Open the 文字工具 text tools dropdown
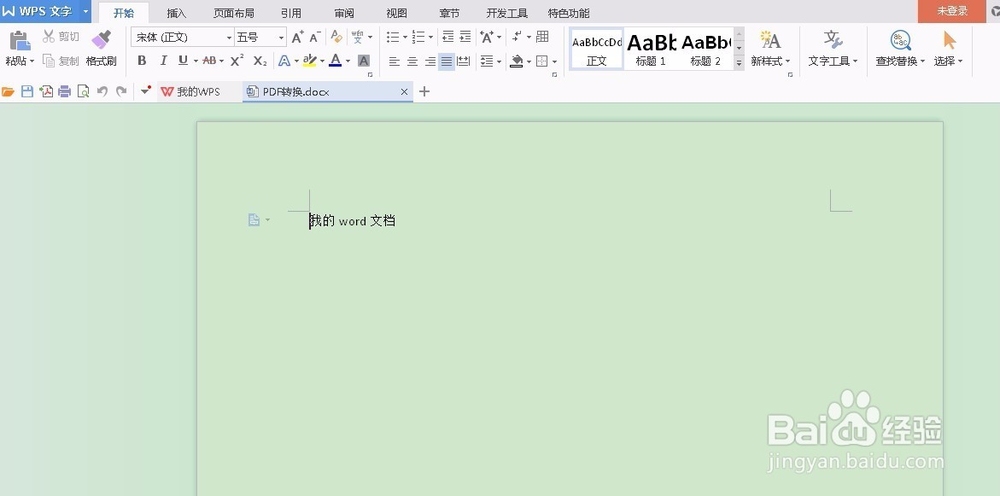 tap(855, 62)
